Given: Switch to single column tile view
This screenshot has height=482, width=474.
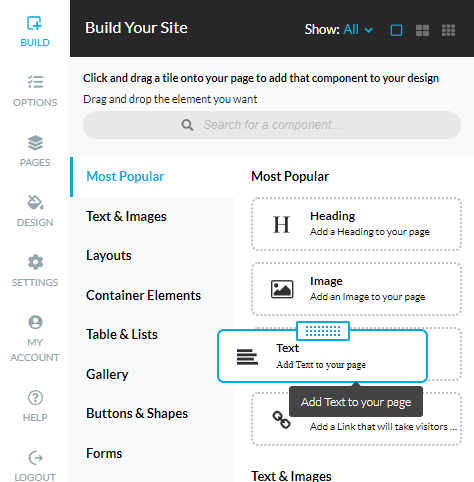Looking at the screenshot, I should 396,30.
